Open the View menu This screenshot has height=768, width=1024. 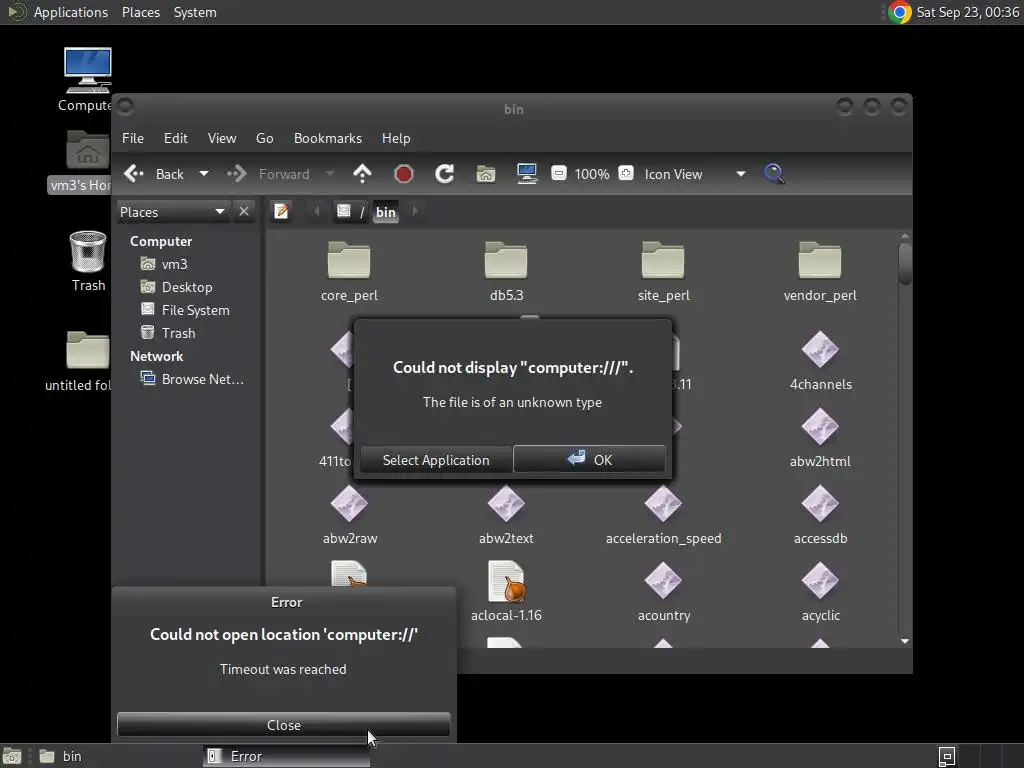tap(222, 138)
